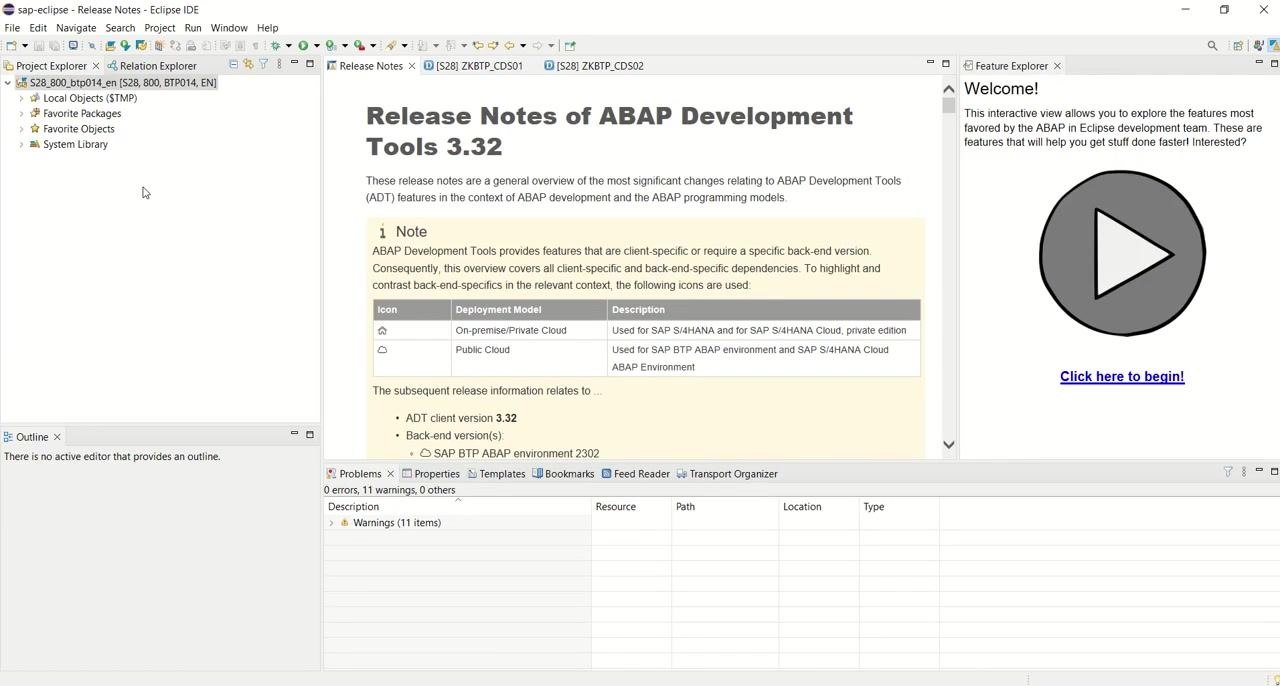Minimize the Project Explorer panel
This screenshot has height=686, width=1280.
(294, 64)
